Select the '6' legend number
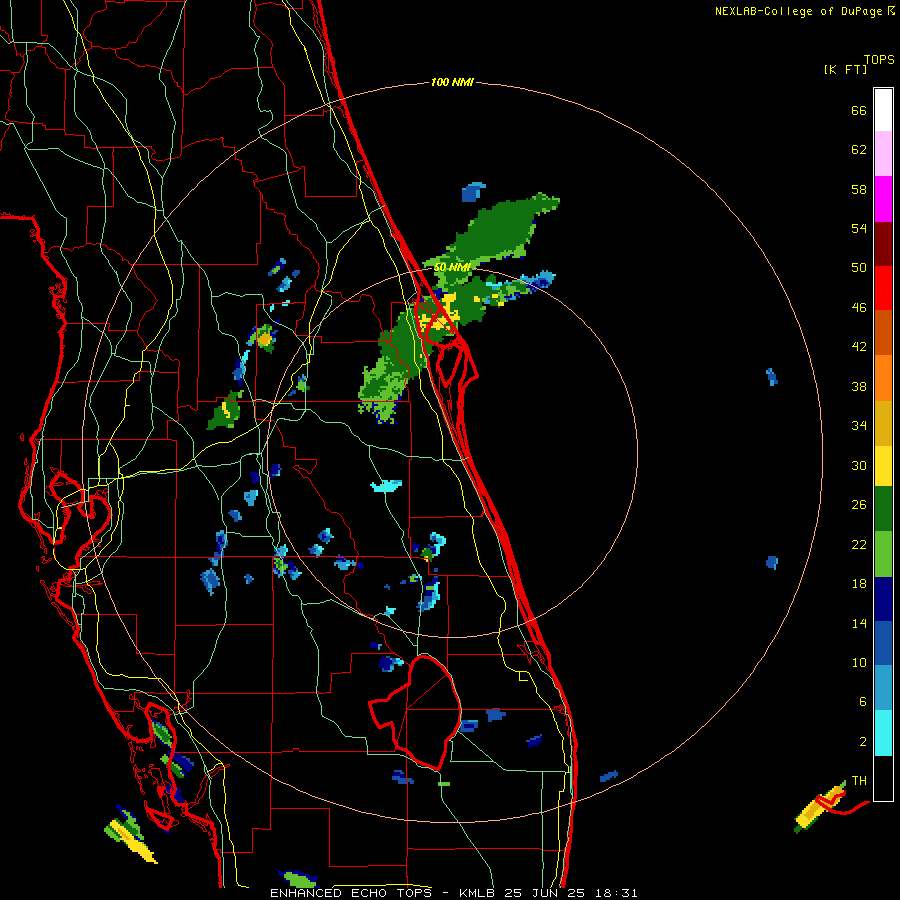Image resolution: width=900 pixels, height=900 pixels. pos(863,702)
